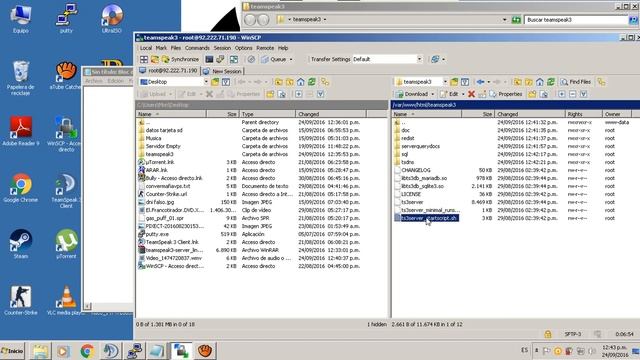Open the Mark menu
Image resolution: width=640 pixels, height=360 pixels.
click(161, 48)
